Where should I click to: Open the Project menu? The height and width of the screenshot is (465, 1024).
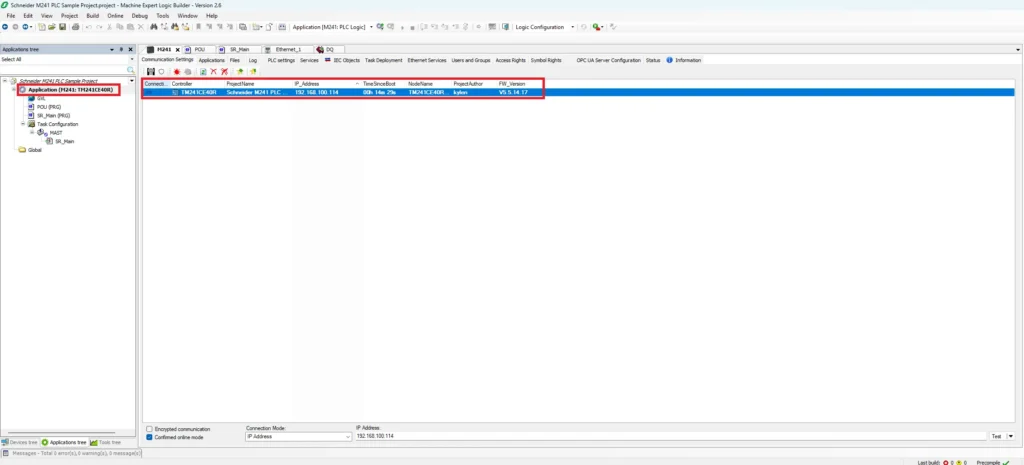coord(69,16)
